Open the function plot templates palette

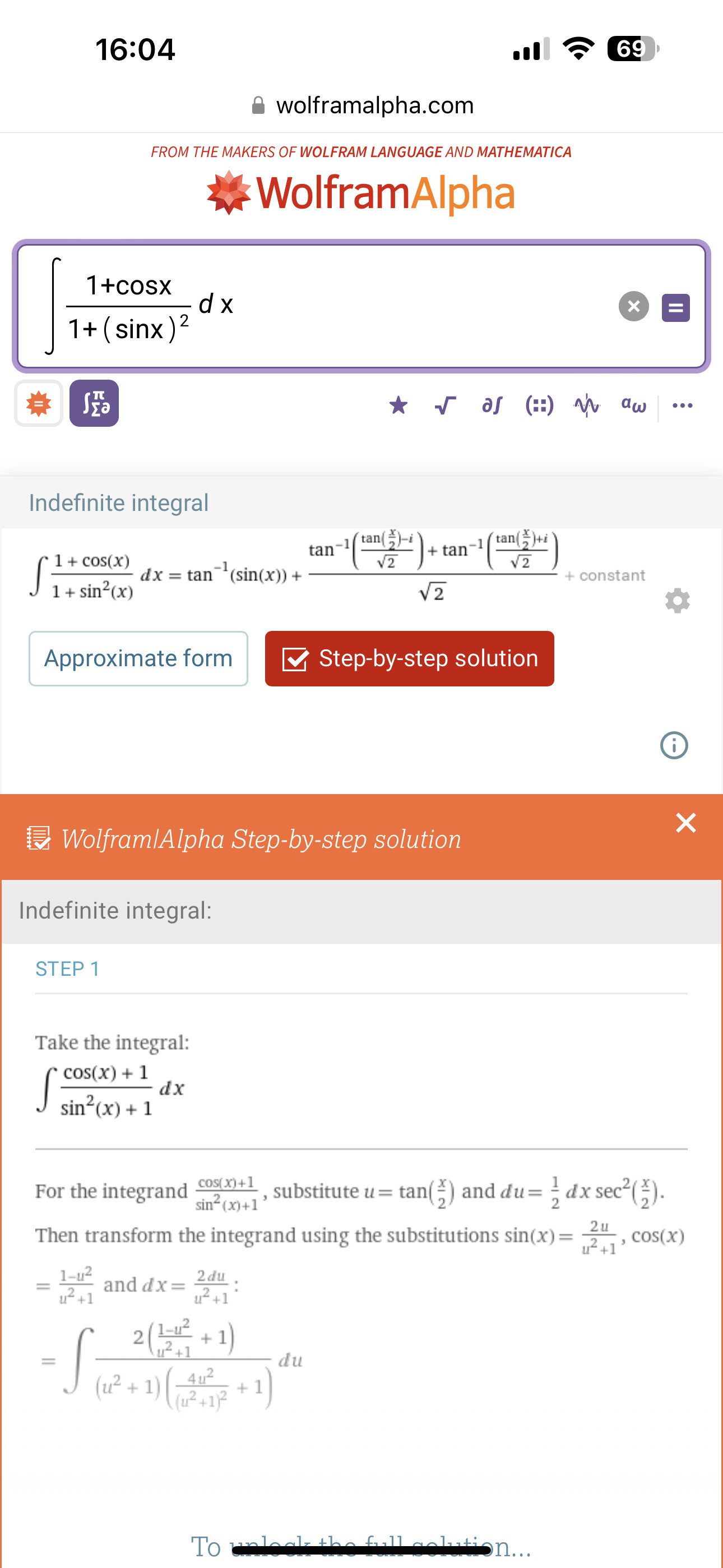587,405
